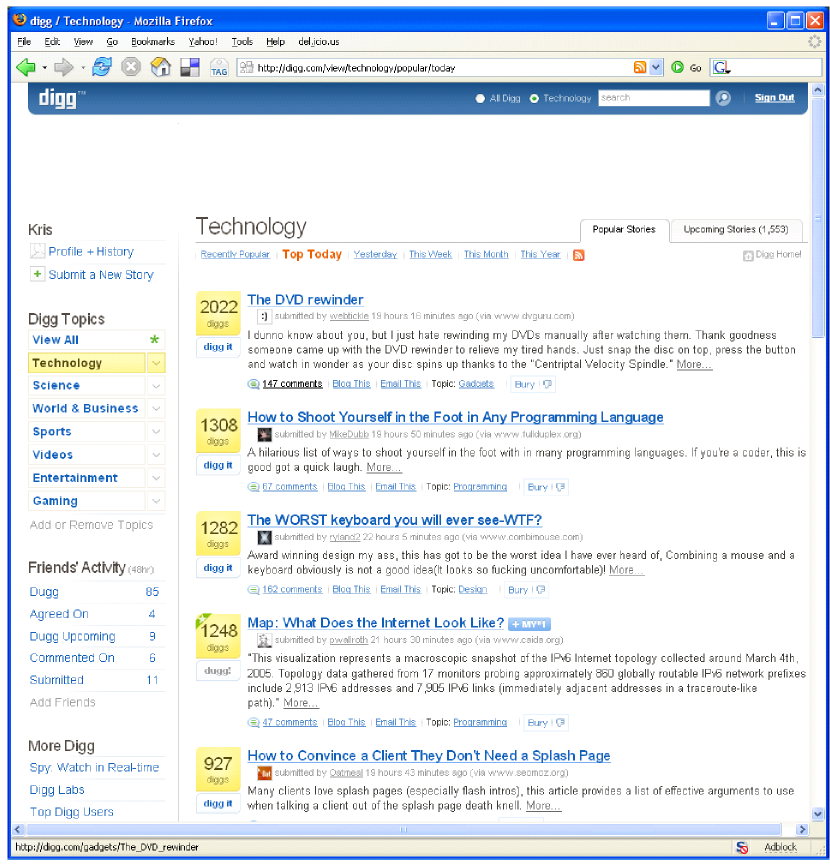Click Add or Remove Topics

pyautogui.click(x=91, y=525)
